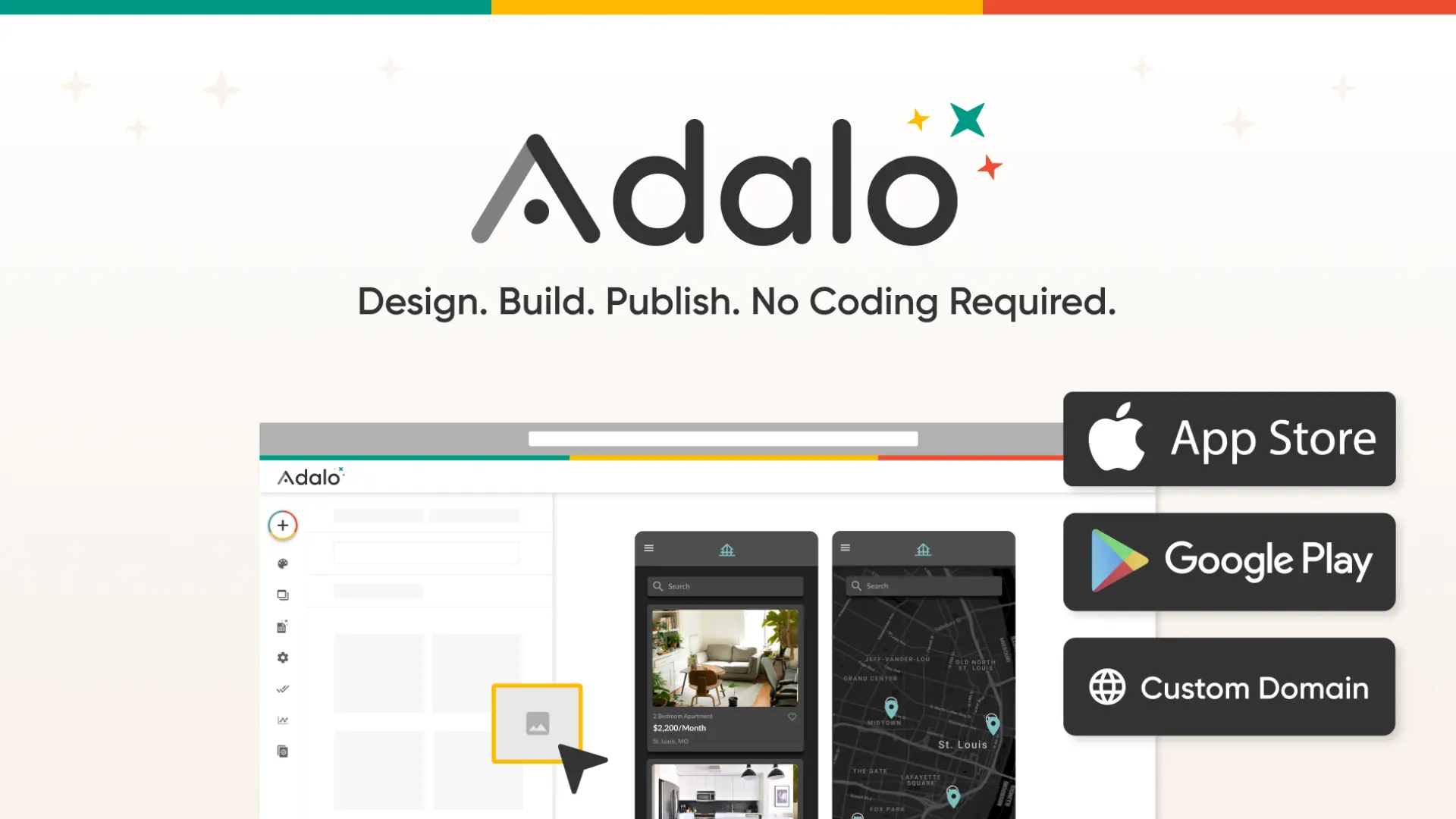Select the Branding/Palette tool icon
This screenshot has width=1456, height=819.
[x=282, y=563]
